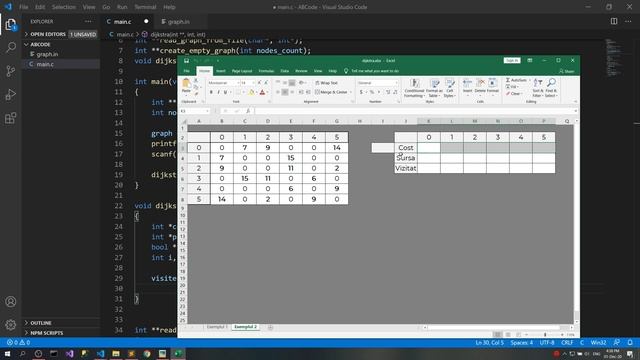640x360 pixels.
Task: Open Cell Styles in Excel
Action: [449, 88]
